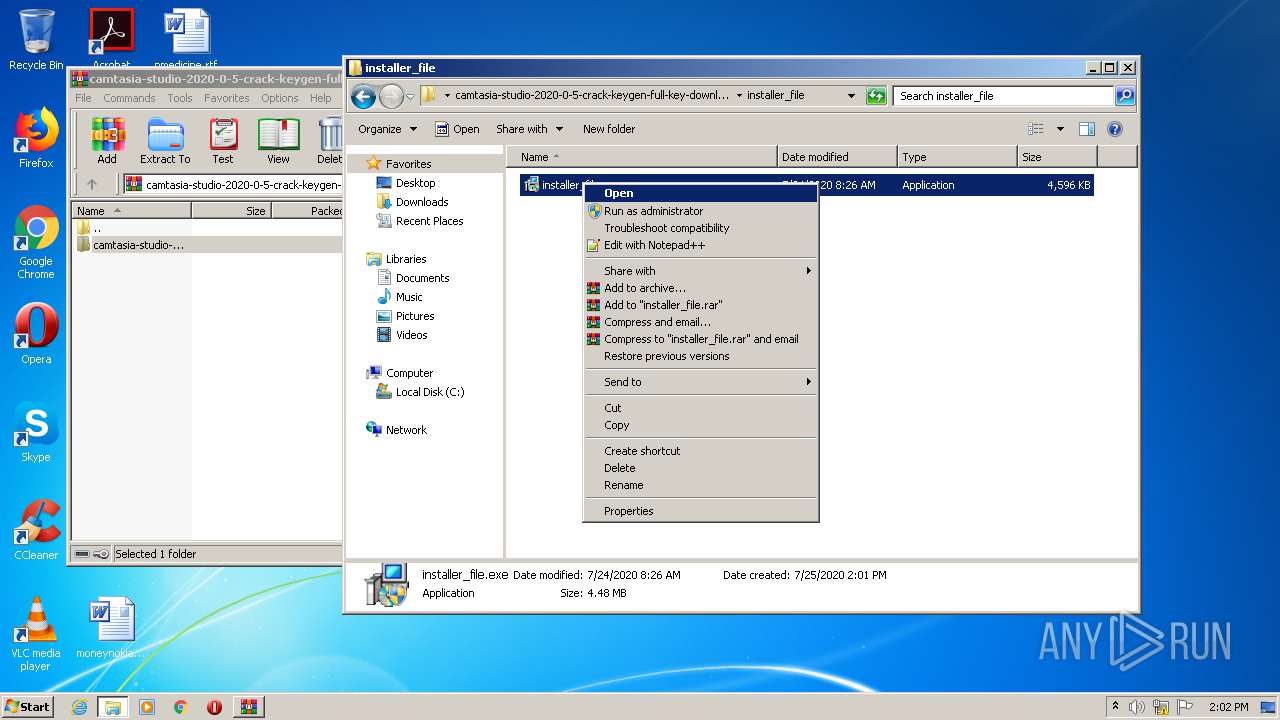Expand Share with toolbar dropdown
Viewport: 1280px width, 720px height.
coord(530,129)
